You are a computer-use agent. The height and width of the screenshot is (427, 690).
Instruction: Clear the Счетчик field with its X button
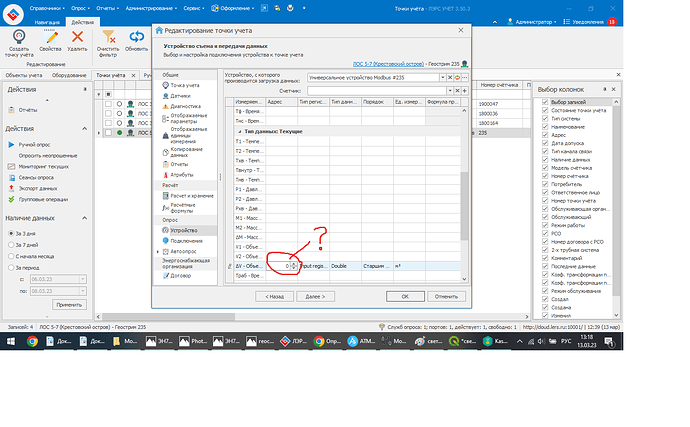[457, 91]
